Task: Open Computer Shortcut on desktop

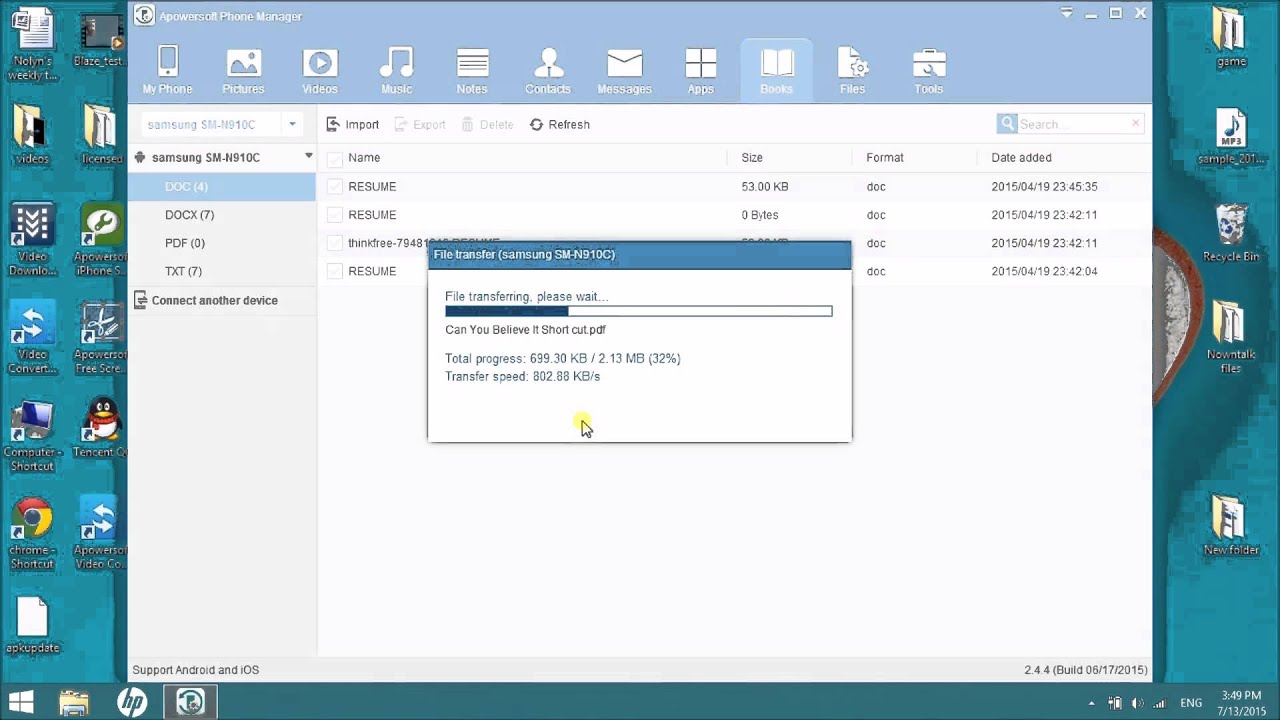Action: pyautogui.click(x=32, y=435)
